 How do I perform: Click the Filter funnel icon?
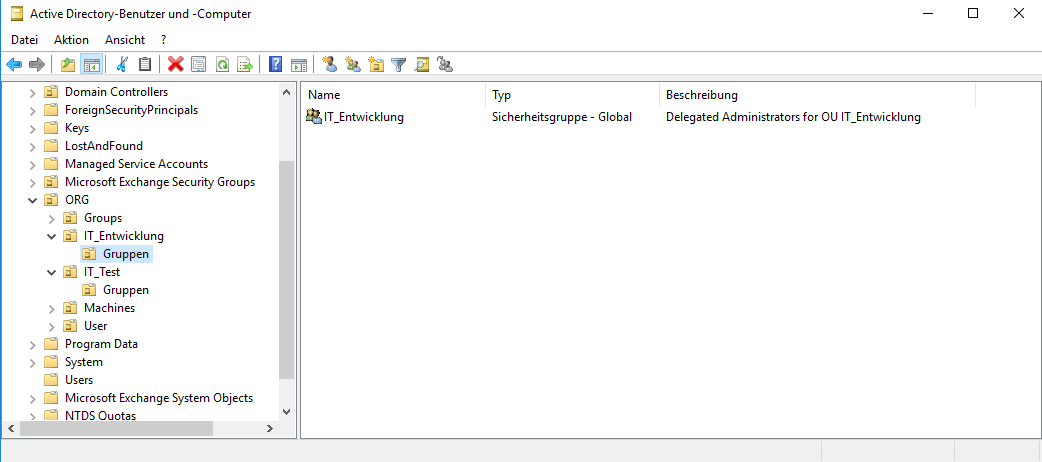(x=399, y=65)
